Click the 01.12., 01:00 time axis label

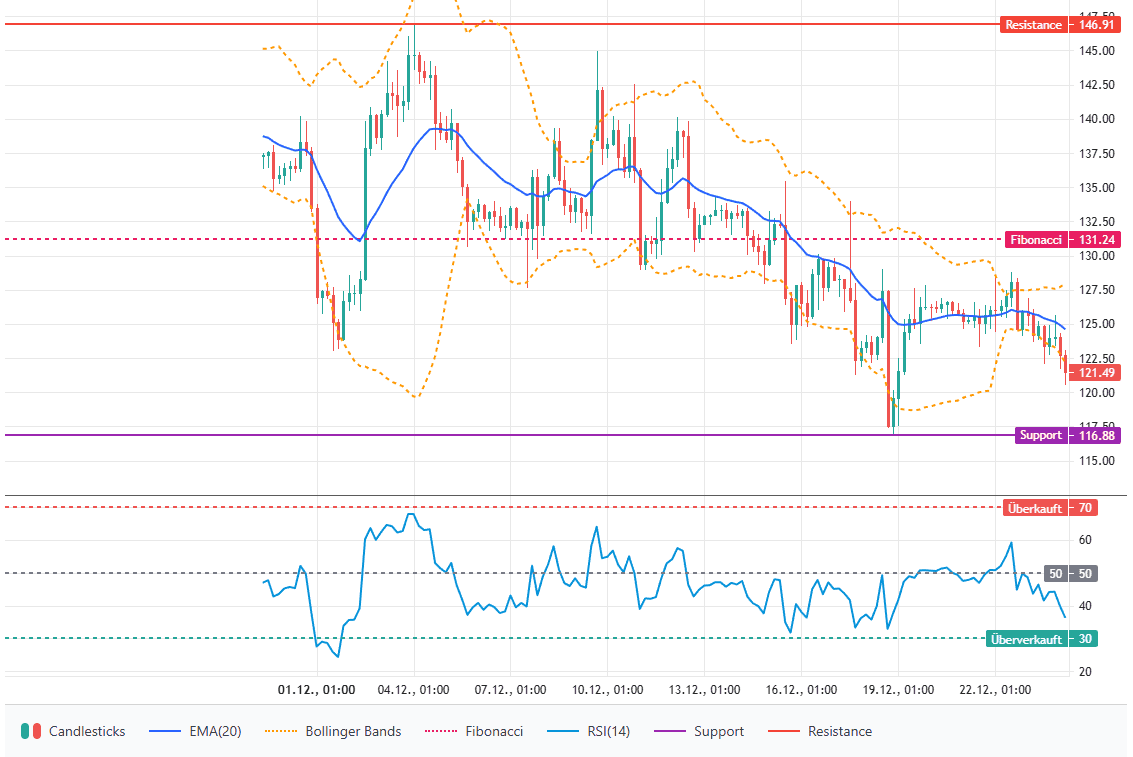coord(317,690)
